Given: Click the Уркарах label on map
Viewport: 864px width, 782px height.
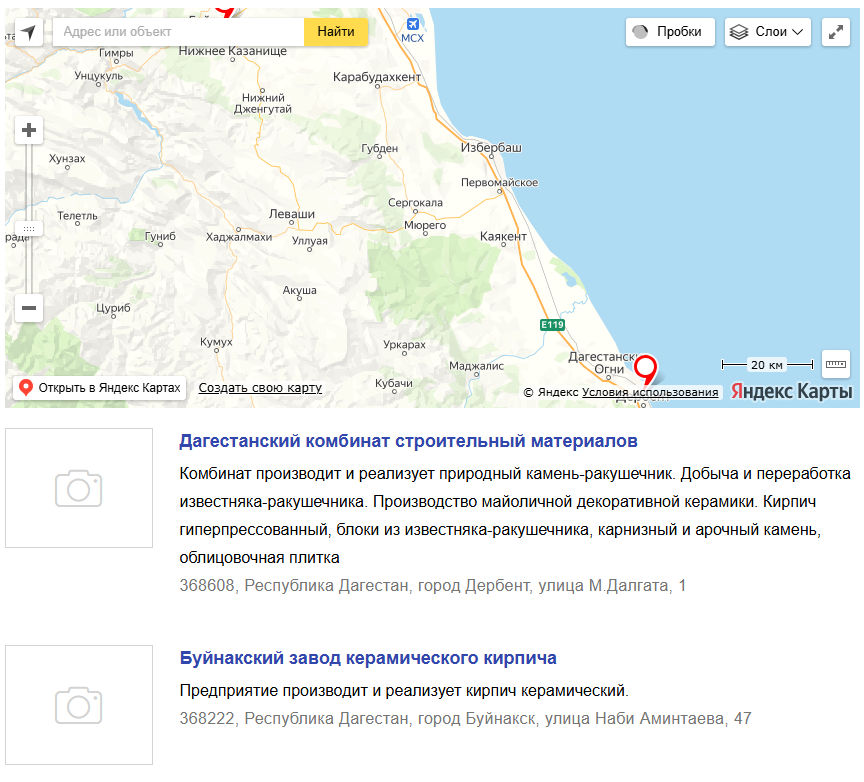Looking at the screenshot, I should (x=404, y=344).
